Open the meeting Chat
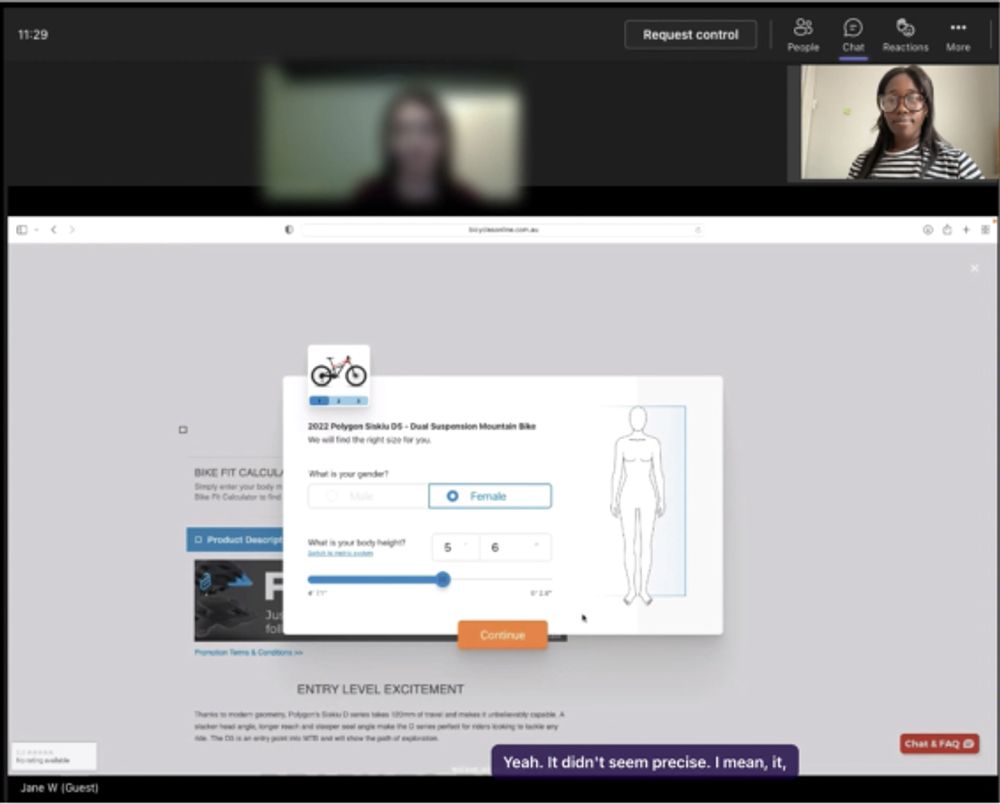This screenshot has height=804, width=1000. coord(853,35)
